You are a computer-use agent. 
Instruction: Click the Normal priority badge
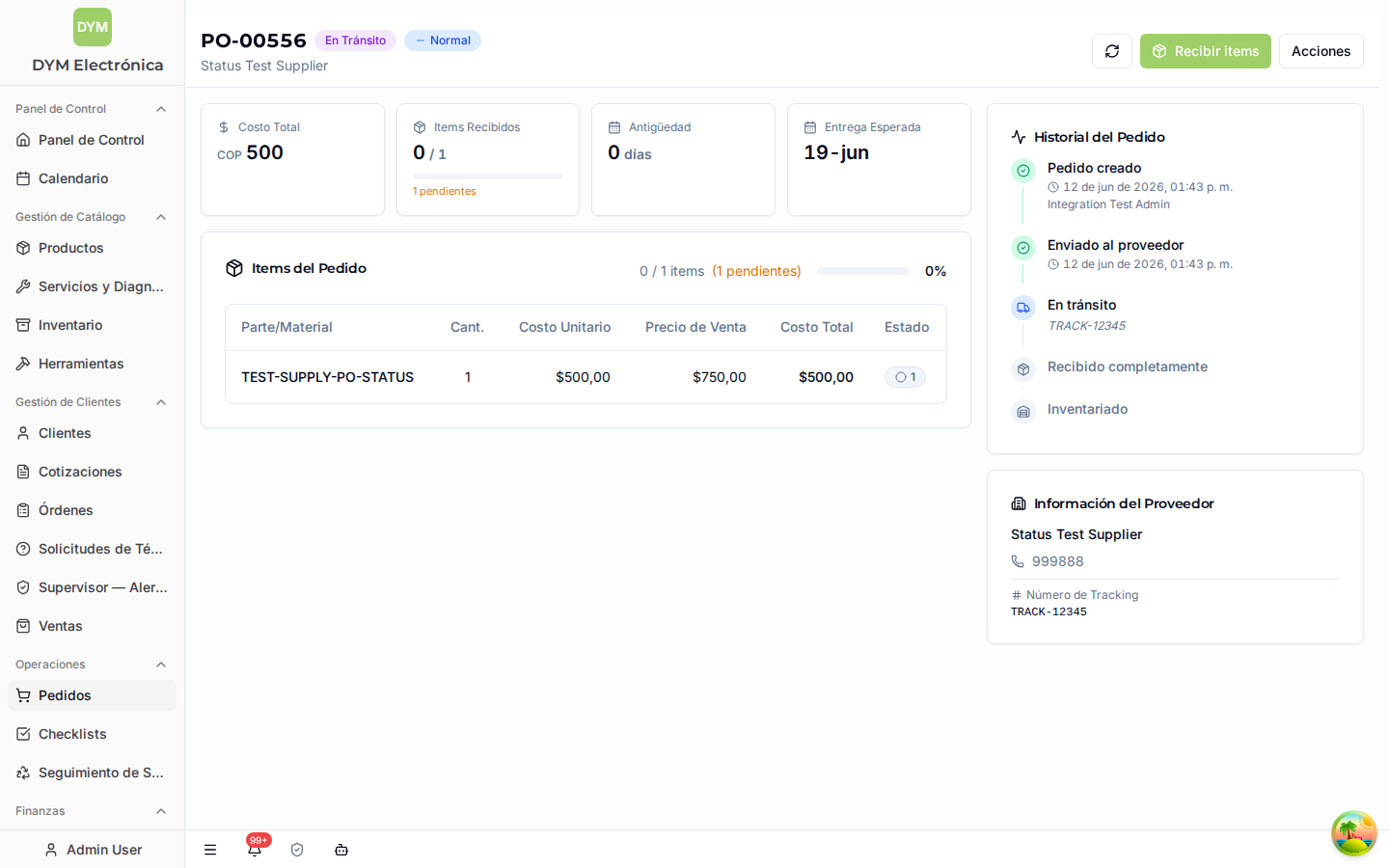point(443,41)
